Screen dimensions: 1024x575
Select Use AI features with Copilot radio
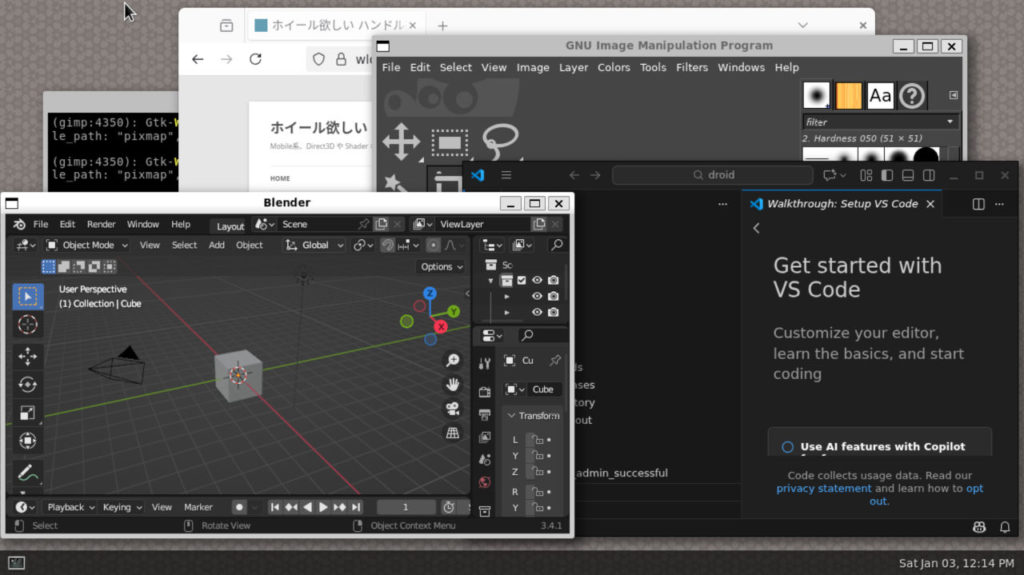click(788, 447)
